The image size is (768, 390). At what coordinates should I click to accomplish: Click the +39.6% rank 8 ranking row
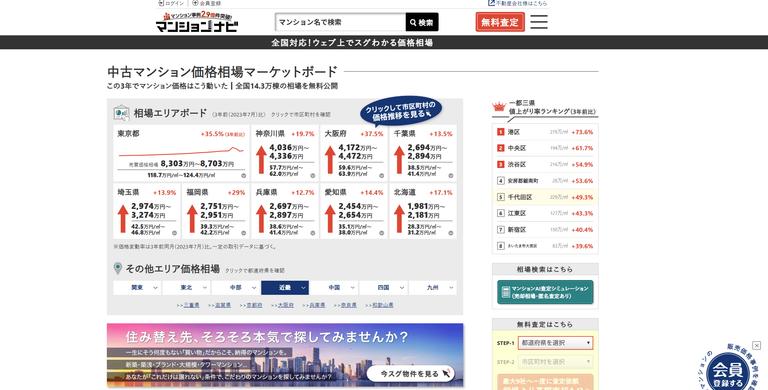tap(545, 246)
